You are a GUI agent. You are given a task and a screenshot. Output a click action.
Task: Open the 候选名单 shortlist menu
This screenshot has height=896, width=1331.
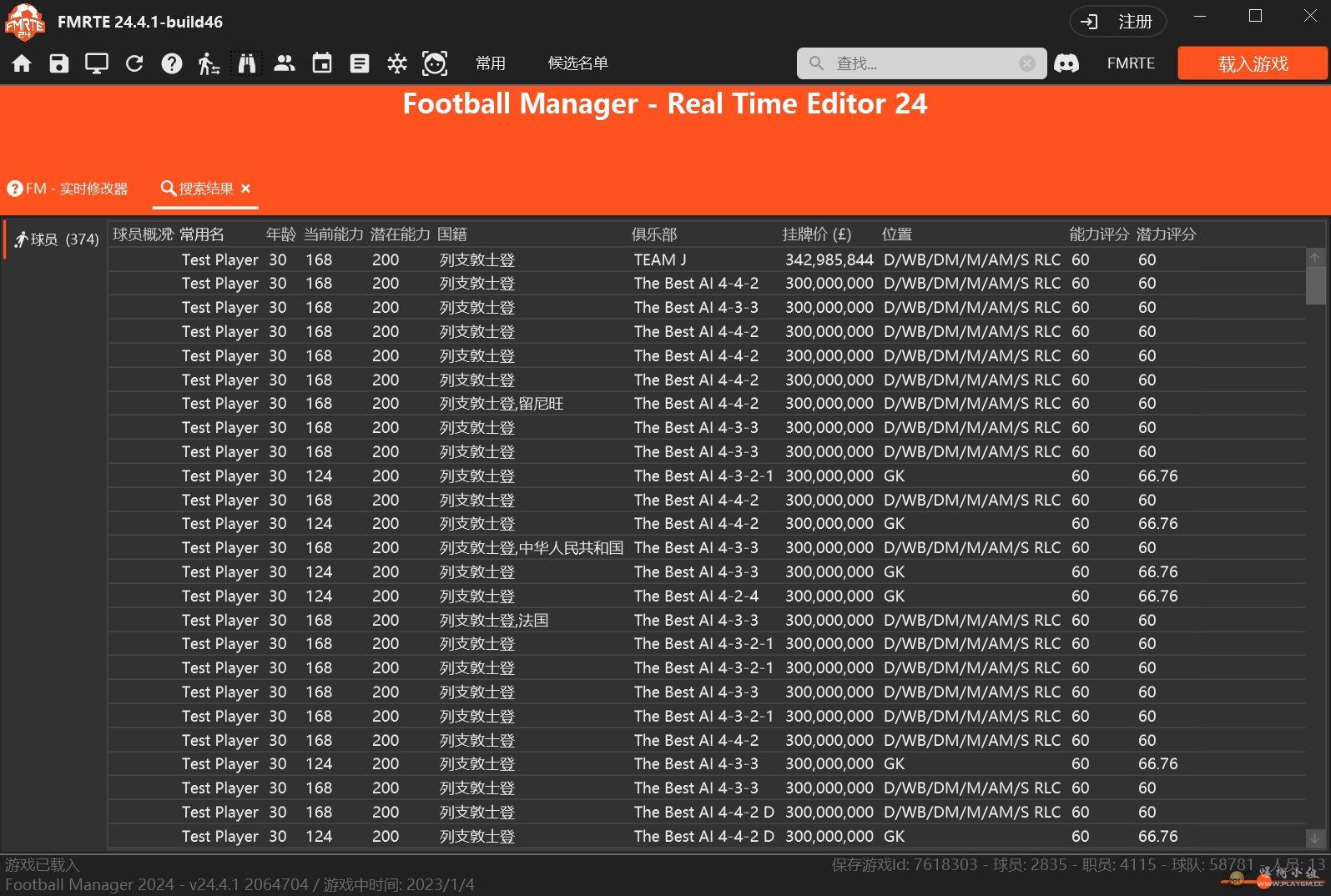pyautogui.click(x=577, y=63)
